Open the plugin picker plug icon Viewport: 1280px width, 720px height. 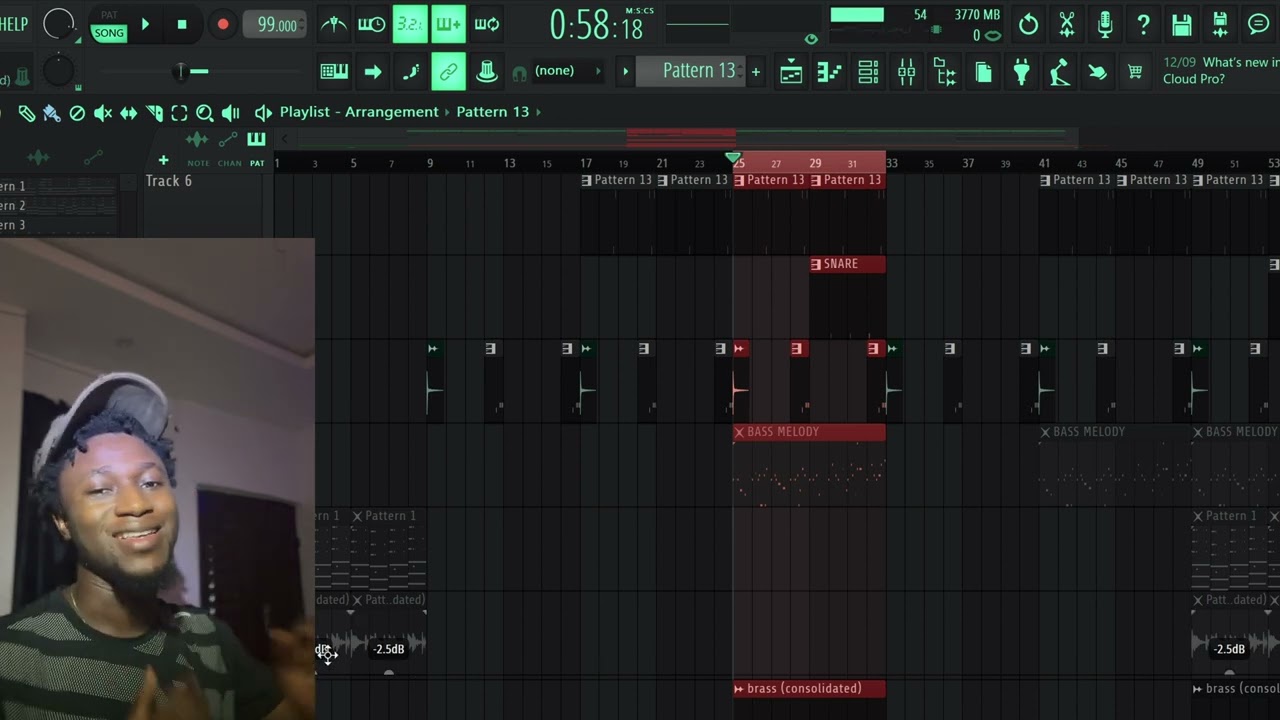point(1021,72)
